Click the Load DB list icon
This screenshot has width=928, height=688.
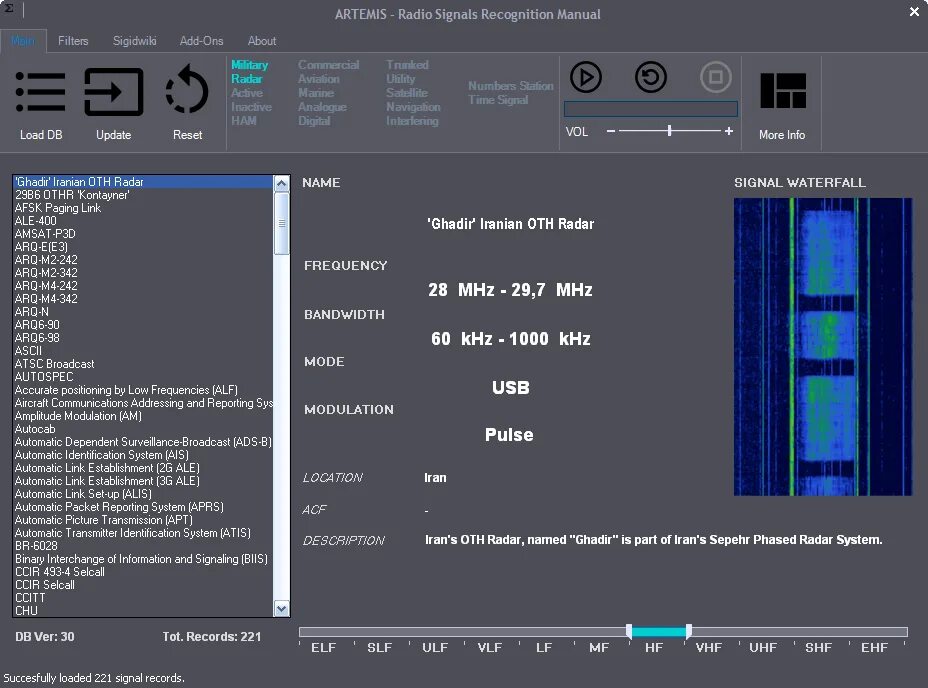coord(40,92)
